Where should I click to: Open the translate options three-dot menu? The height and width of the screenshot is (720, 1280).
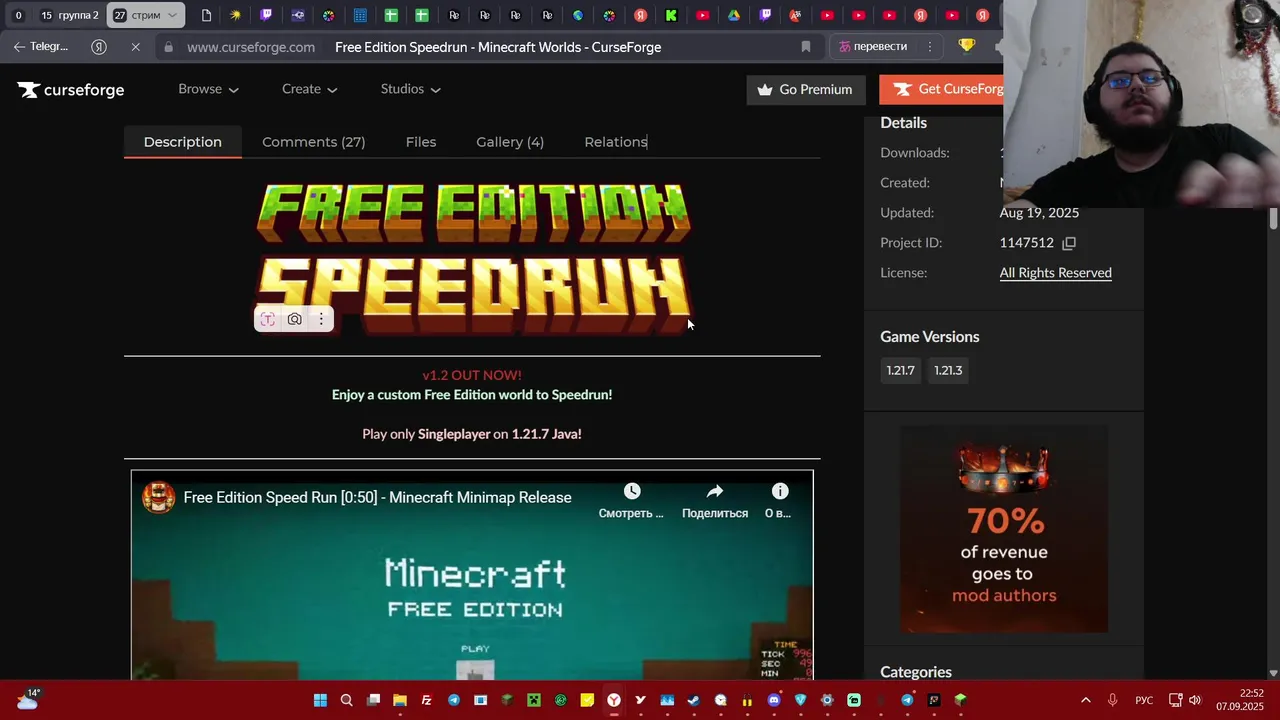(x=930, y=47)
